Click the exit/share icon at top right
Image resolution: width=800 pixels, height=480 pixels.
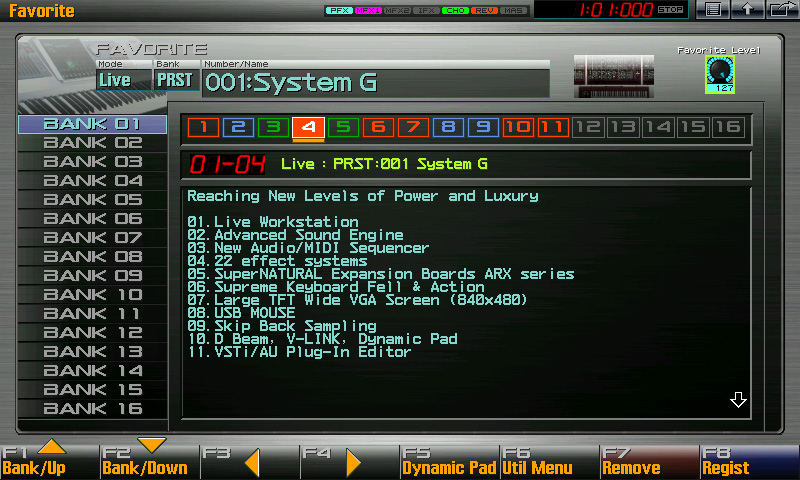tap(782, 9)
